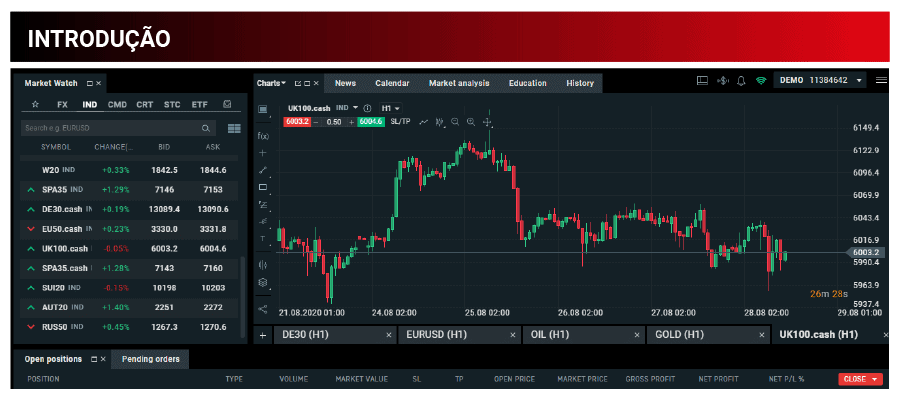Open the CLOSE positions dropdown

pos(861,379)
